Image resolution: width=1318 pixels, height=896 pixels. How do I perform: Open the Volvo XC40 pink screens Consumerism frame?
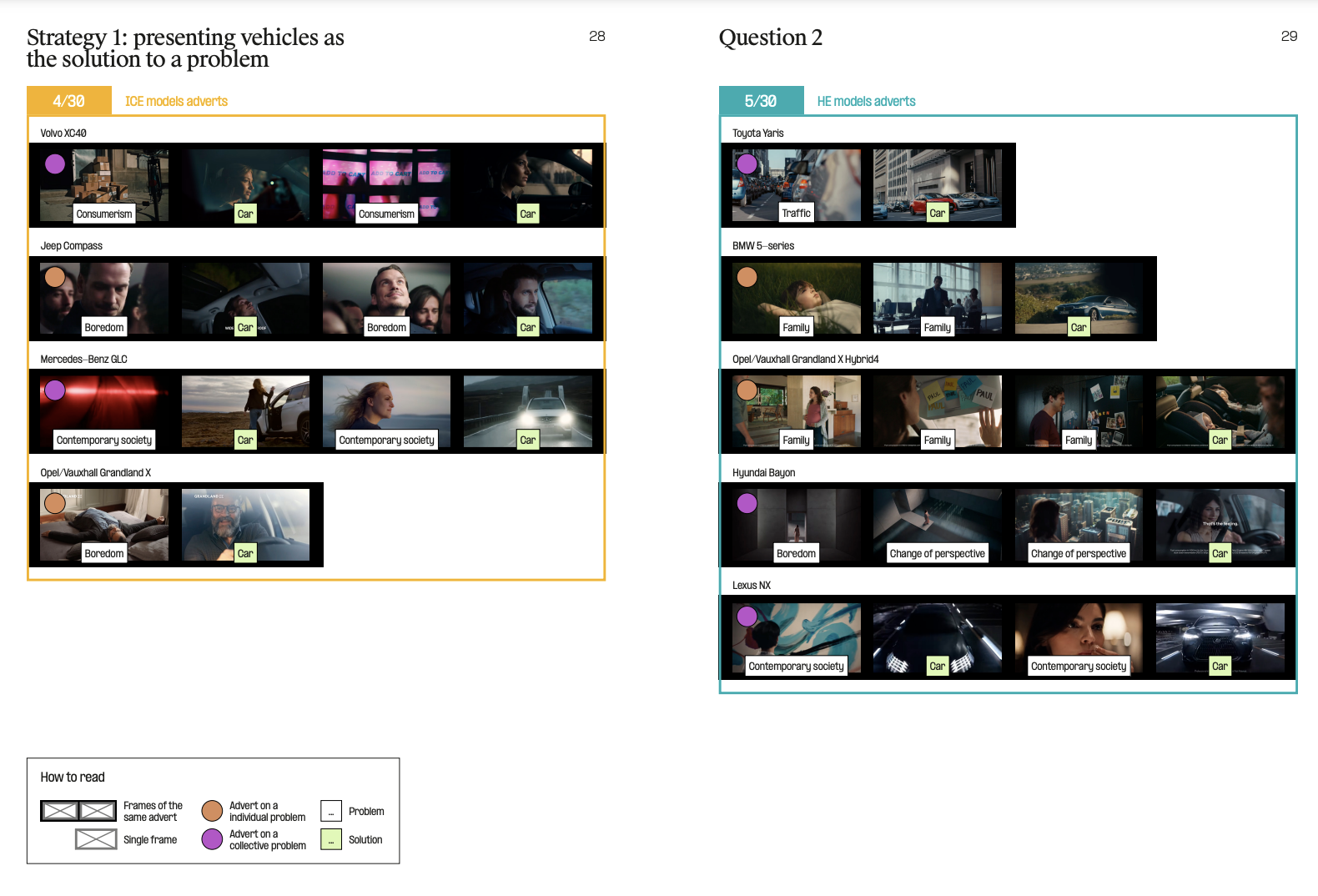coord(386,185)
